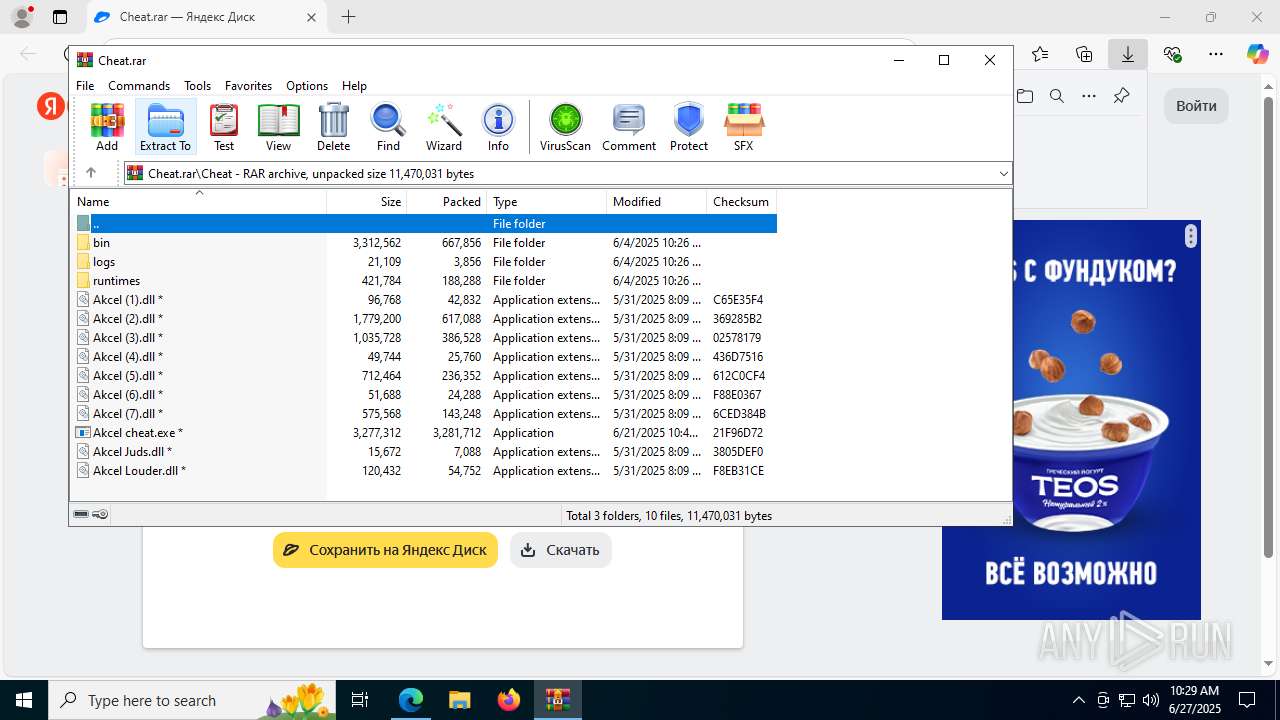This screenshot has height=720, width=1280.
Task: Click the Скачать download button
Action: coord(561,550)
